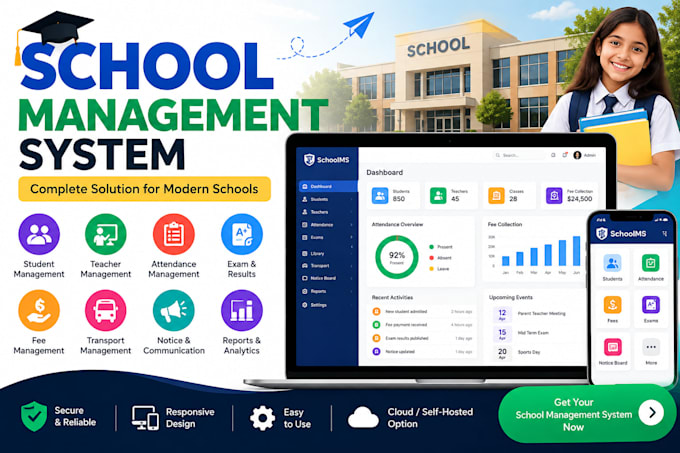Expand the Attendance sidebar chevron
This screenshot has width=680, height=453.
[x=351, y=225]
